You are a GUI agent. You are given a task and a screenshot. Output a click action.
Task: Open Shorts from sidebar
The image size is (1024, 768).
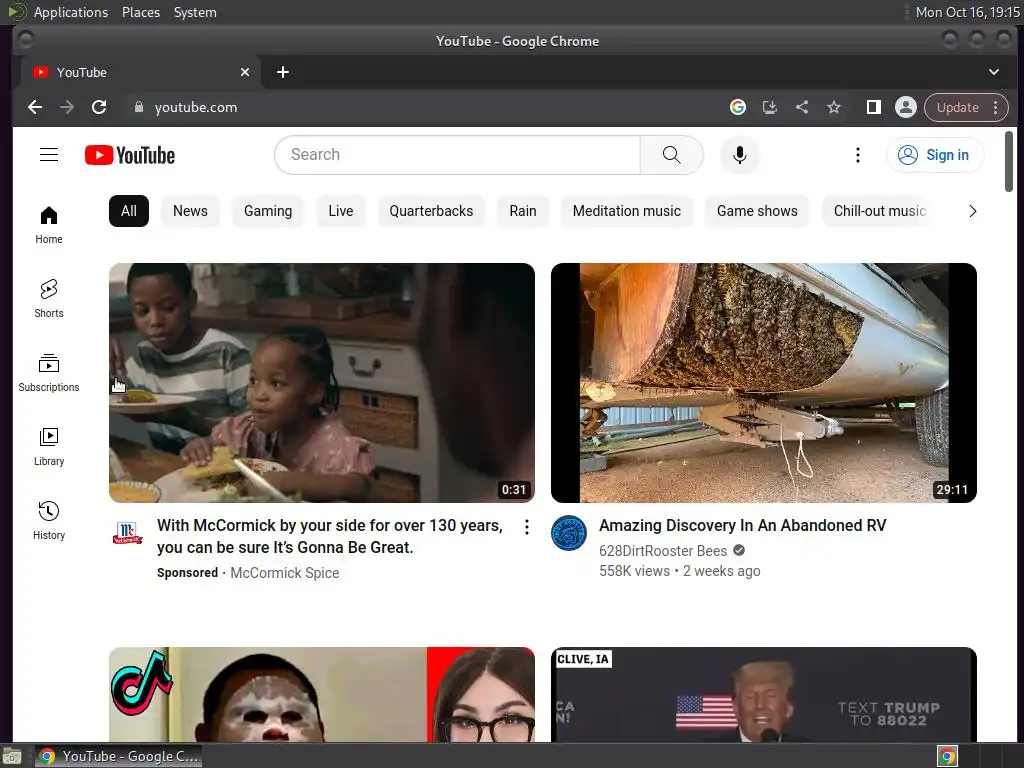[x=49, y=298]
